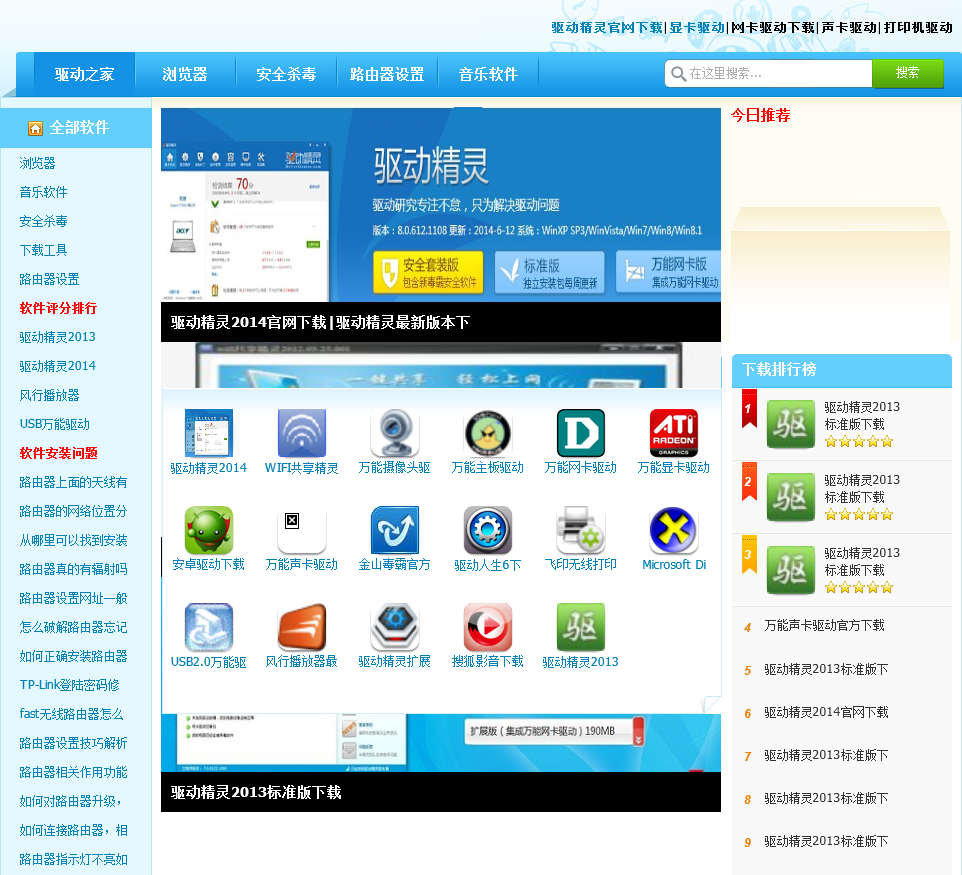Open the 驱动精灵2013 green icon in grid

point(580,626)
